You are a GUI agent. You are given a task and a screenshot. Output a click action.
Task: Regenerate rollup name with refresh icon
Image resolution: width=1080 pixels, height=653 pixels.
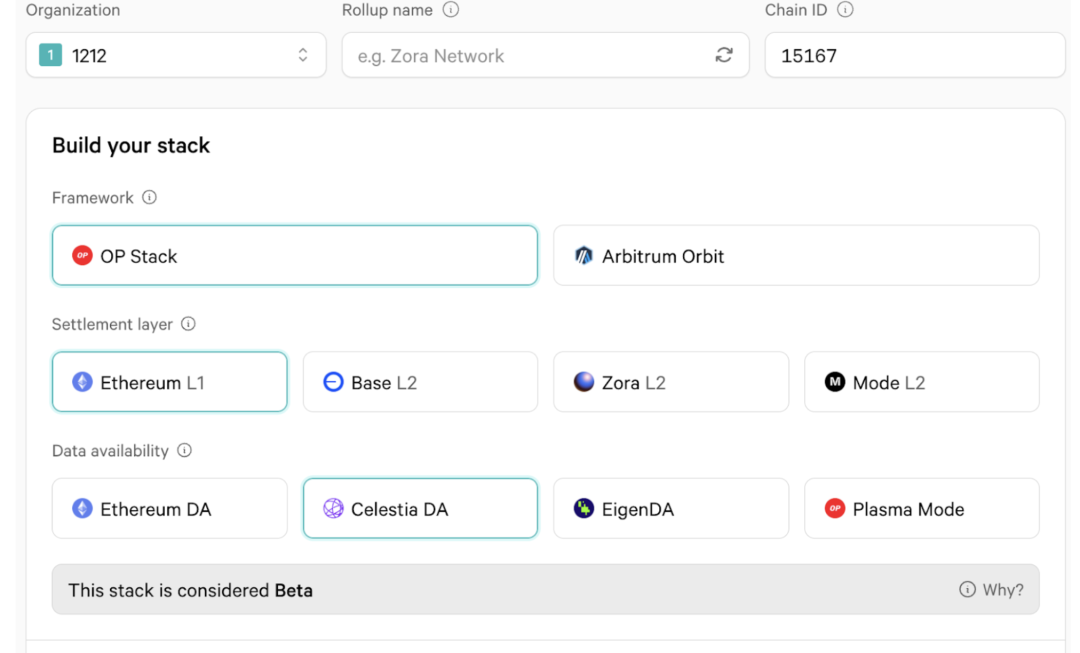click(724, 55)
